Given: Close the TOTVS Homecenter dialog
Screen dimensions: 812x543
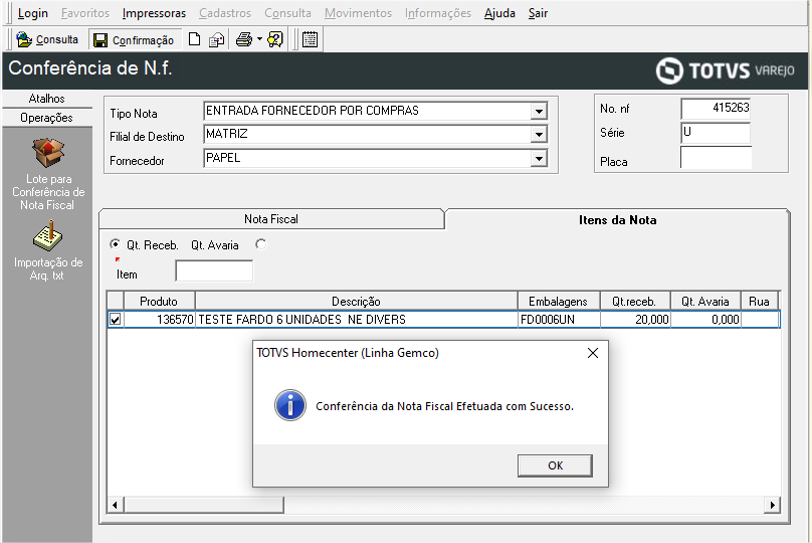Looking at the screenshot, I should click(593, 353).
